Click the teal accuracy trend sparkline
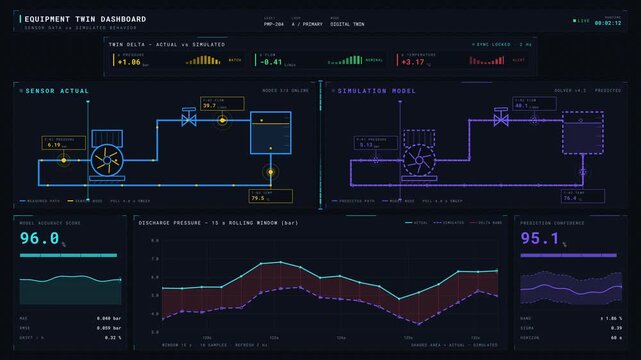 point(70,290)
